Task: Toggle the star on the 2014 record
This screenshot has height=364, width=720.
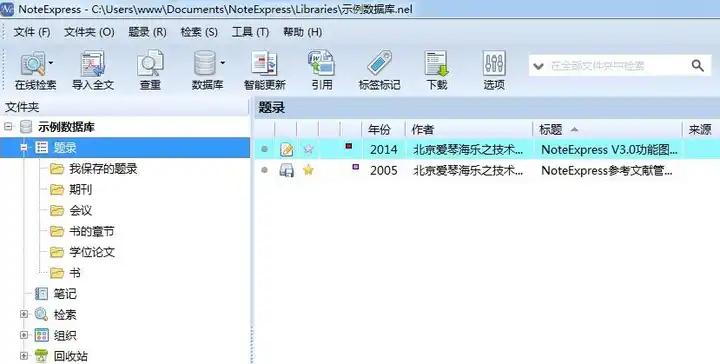Action: [x=309, y=149]
